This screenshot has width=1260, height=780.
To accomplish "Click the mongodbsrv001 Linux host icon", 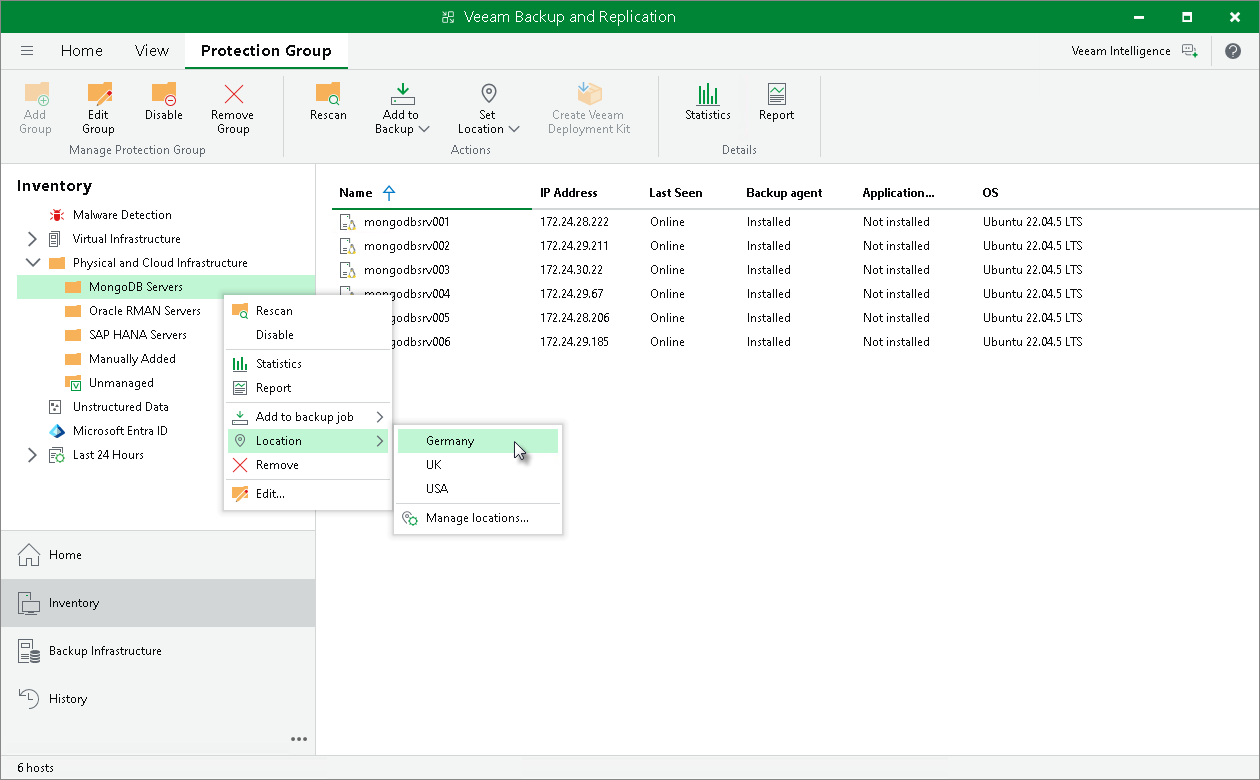I will (348, 222).
